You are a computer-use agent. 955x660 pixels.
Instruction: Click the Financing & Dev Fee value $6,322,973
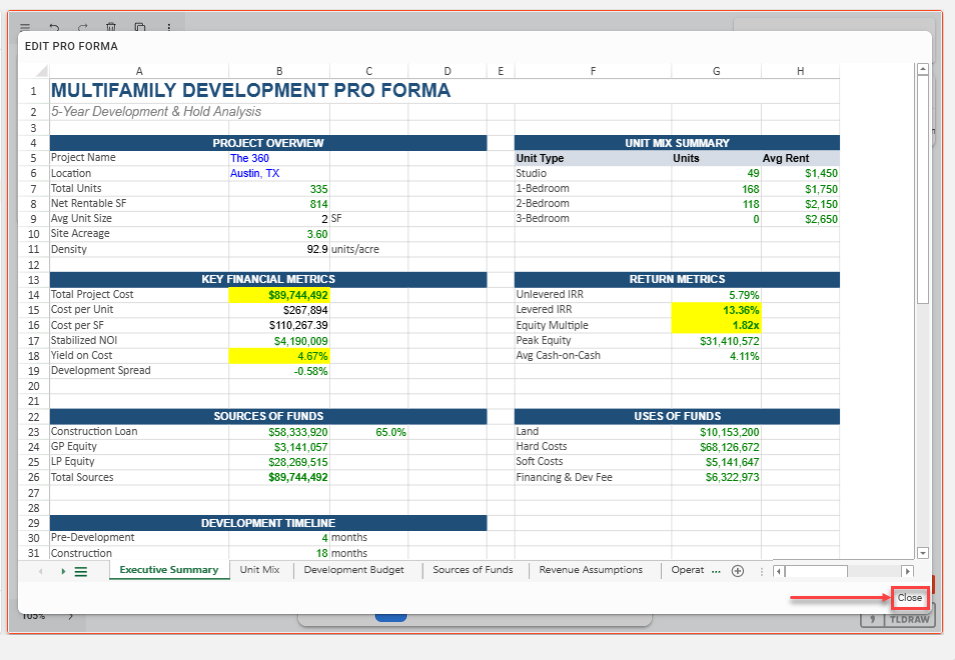(716, 478)
